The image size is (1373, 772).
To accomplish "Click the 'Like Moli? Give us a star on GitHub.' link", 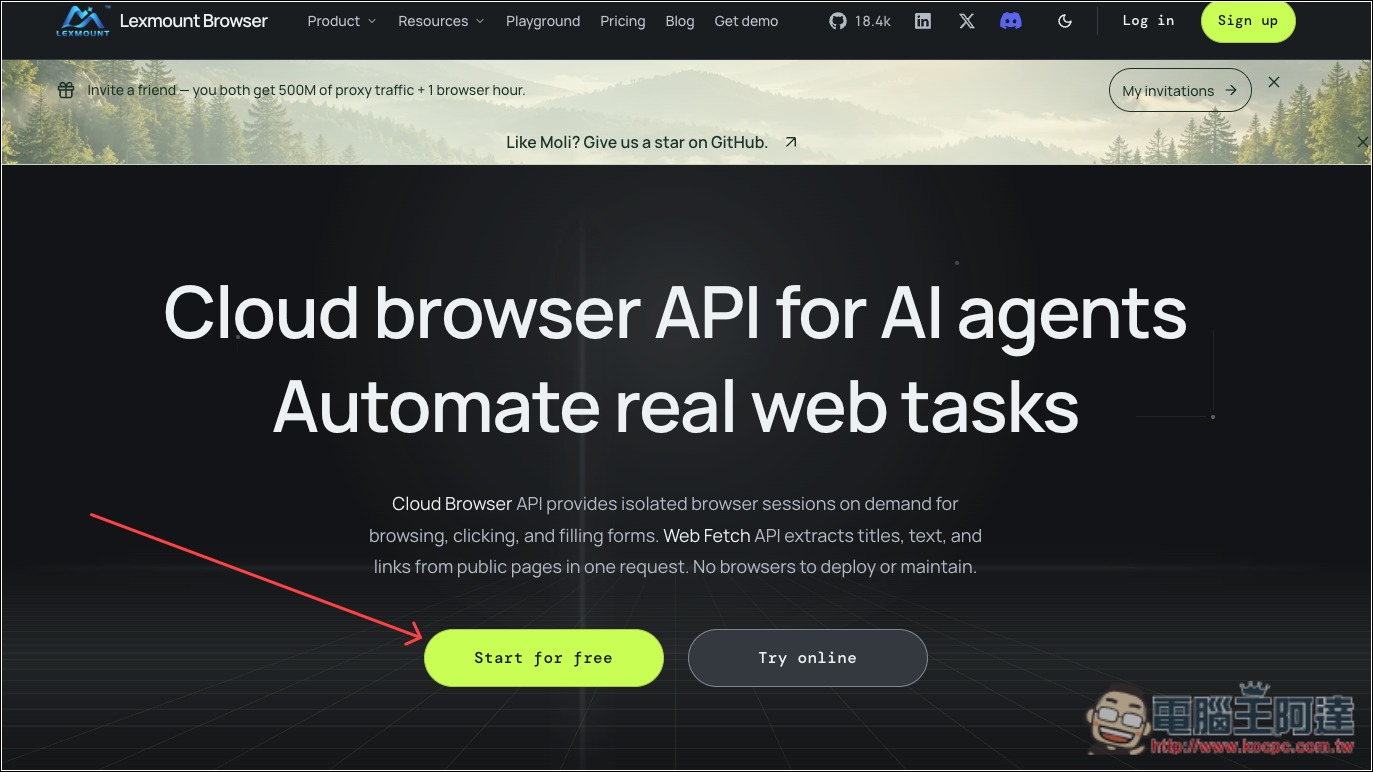I will pos(637,142).
